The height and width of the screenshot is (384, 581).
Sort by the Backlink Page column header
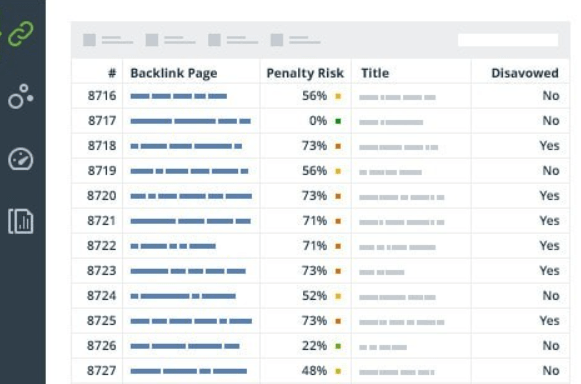tap(174, 73)
